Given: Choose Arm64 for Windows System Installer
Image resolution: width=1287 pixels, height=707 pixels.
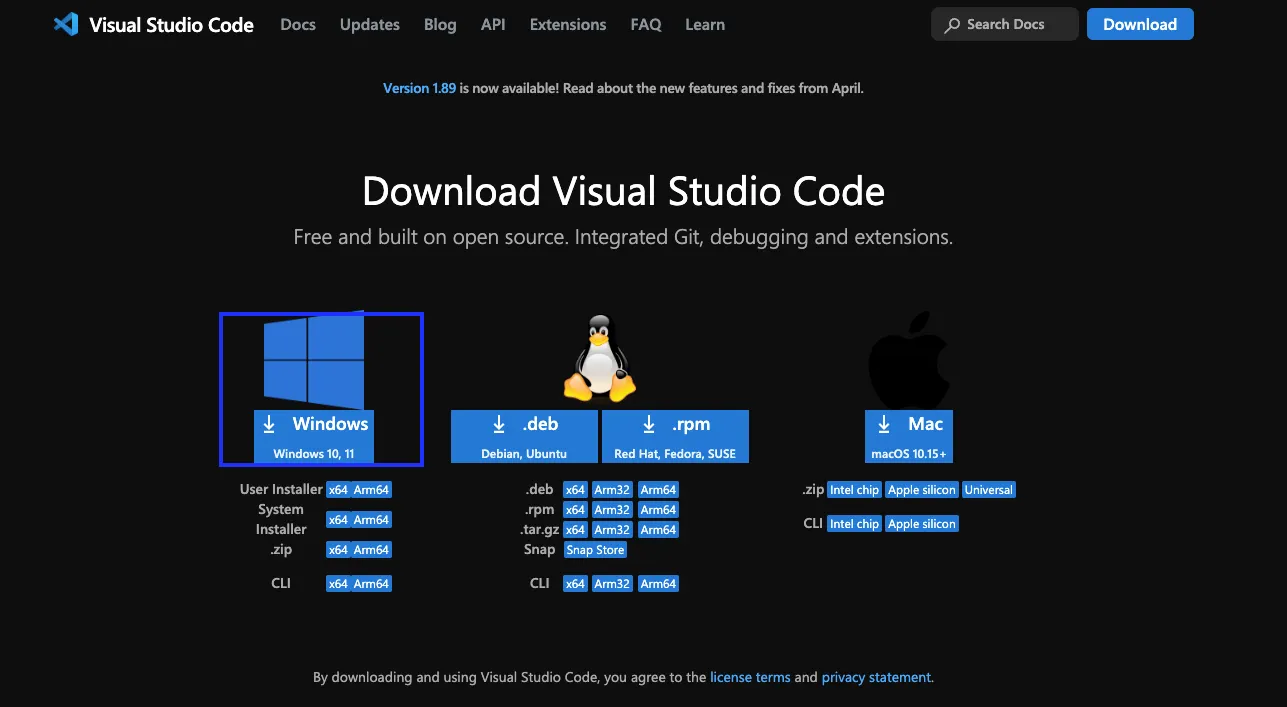Looking at the screenshot, I should click(371, 520).
